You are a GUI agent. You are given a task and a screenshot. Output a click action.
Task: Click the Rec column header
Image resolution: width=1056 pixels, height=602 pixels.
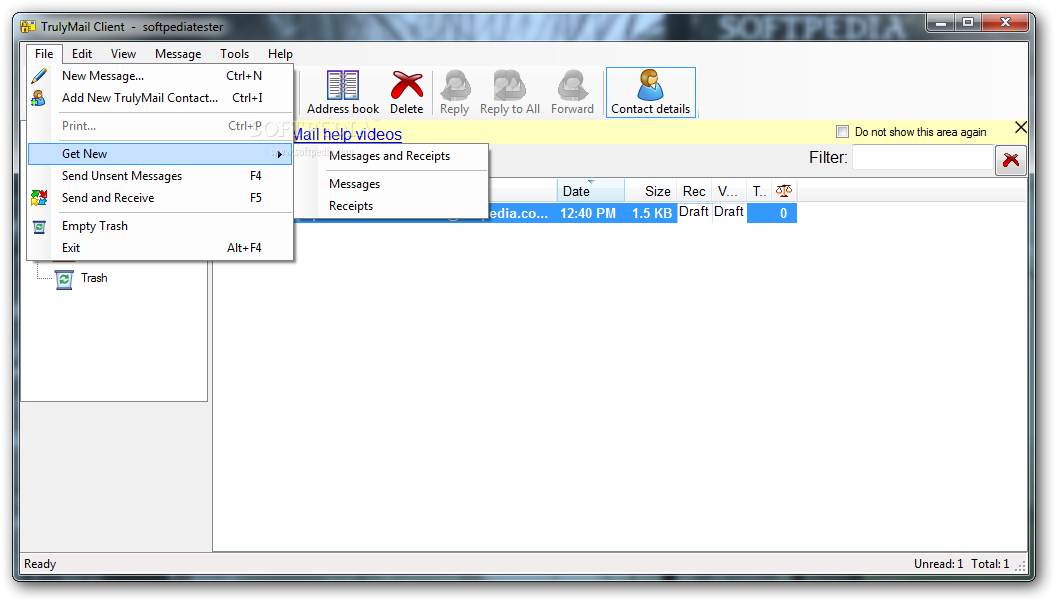(694, 191)
